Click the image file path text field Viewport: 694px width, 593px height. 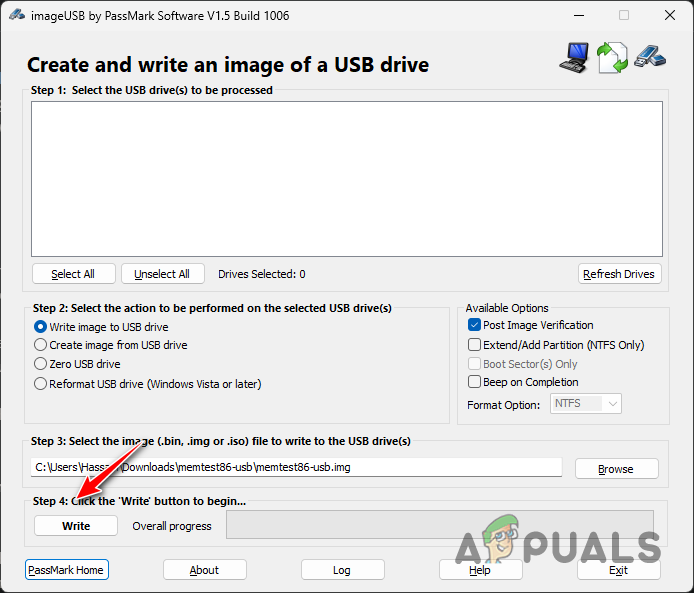pyautogui.click(x=296, y=467)
